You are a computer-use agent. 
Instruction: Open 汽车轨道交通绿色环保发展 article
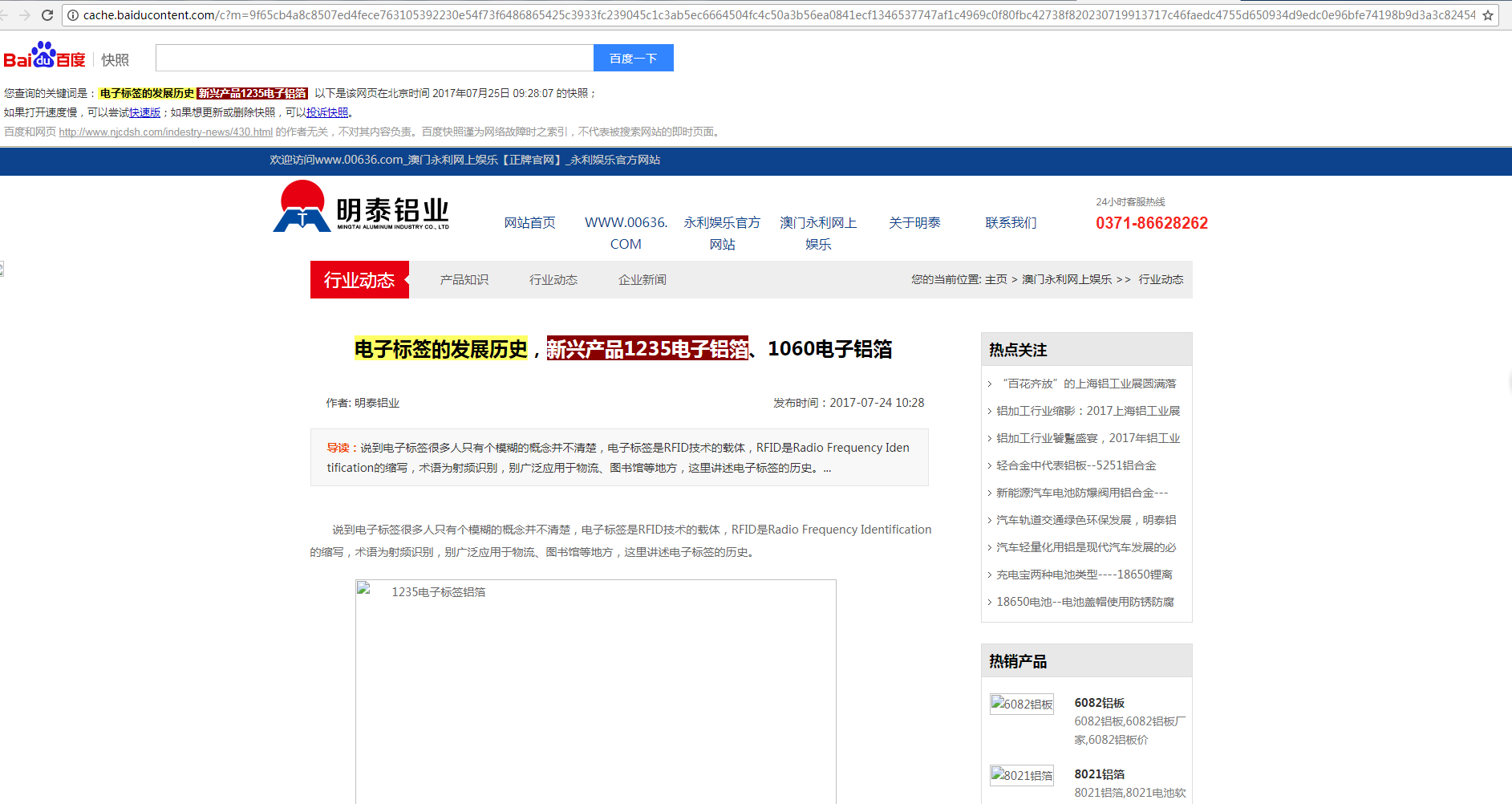(x=1087, y=520)
